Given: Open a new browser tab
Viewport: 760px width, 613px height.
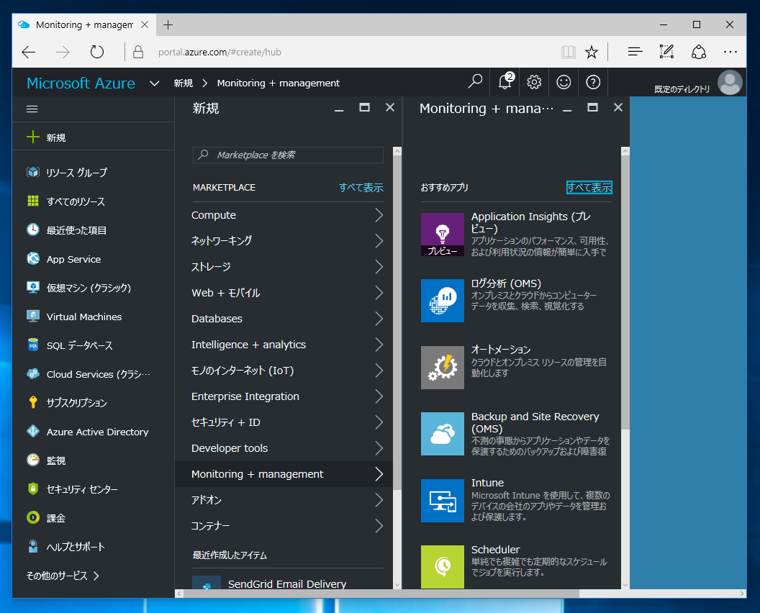Looking at the screenshot, I should pyautogui.click(x=168, y=25).
